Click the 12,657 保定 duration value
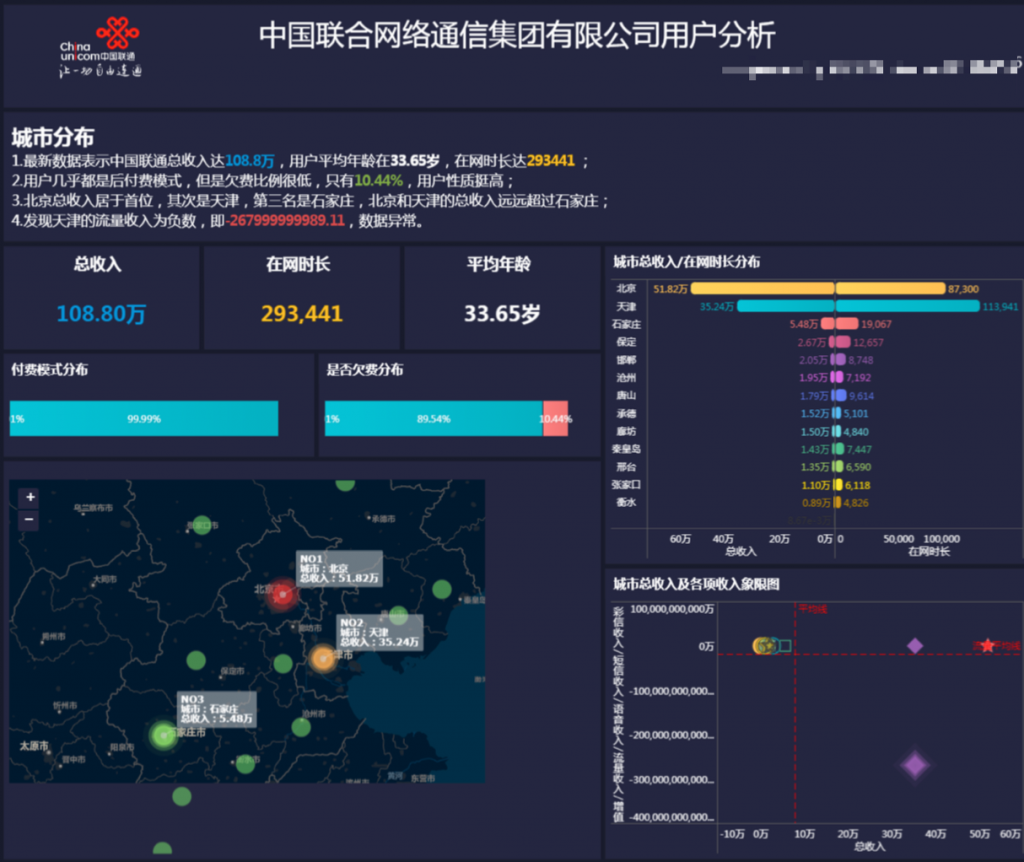 869,342
